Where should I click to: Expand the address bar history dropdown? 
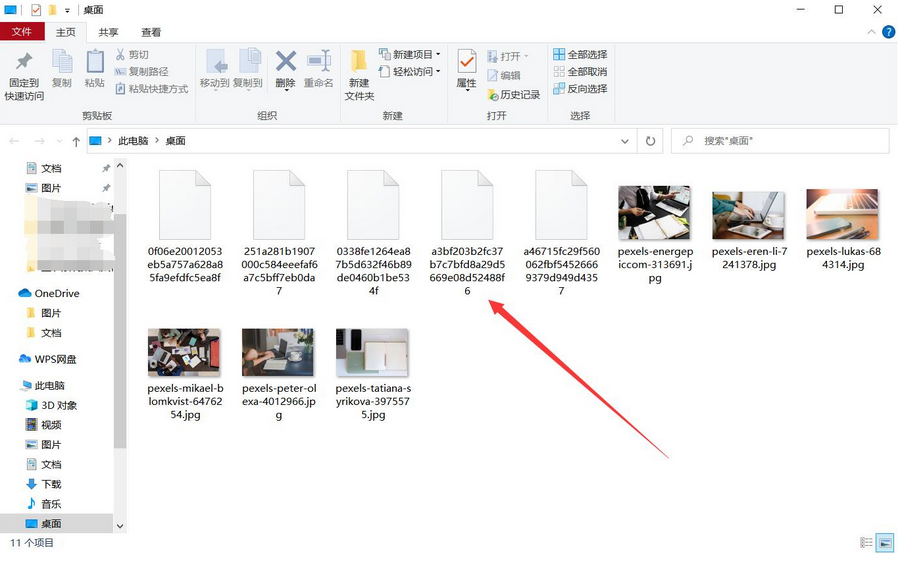tap(626, 141)
